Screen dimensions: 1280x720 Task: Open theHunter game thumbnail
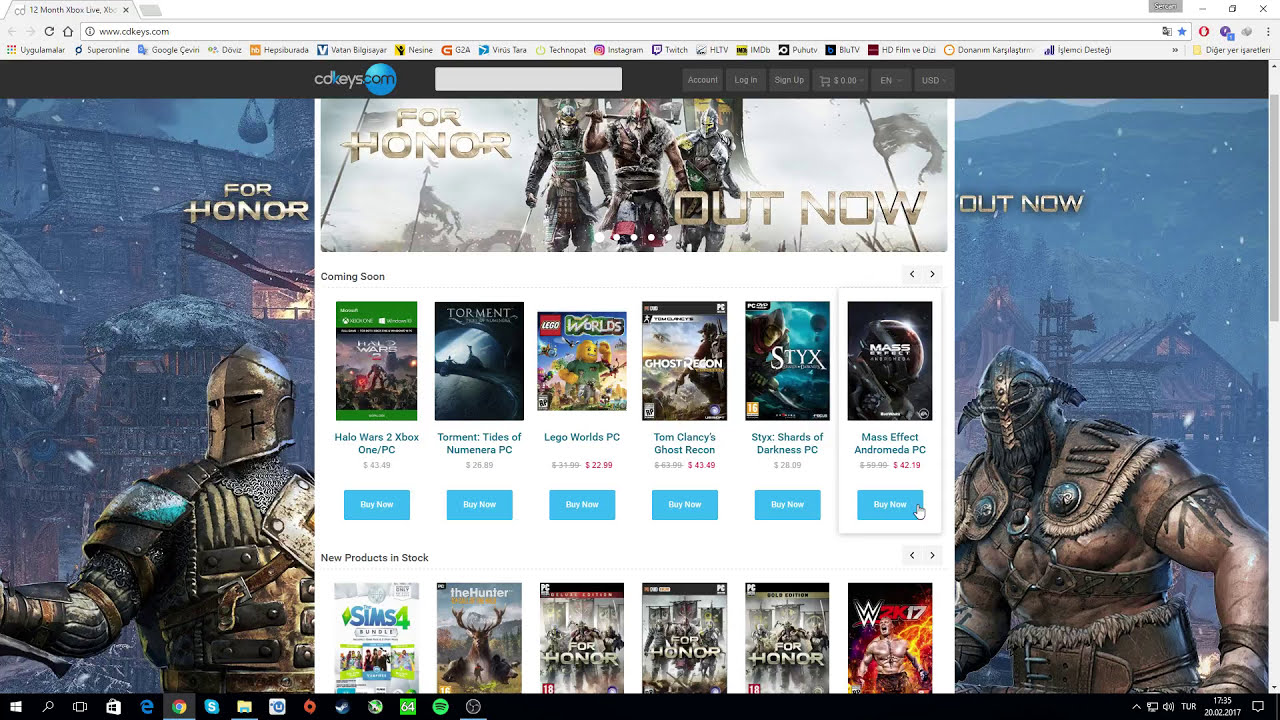479,638
